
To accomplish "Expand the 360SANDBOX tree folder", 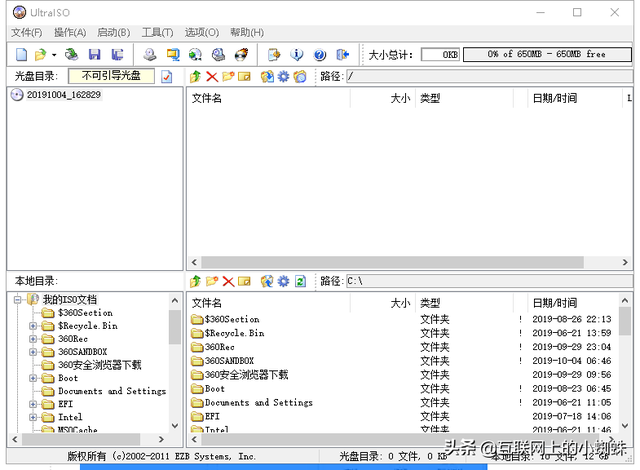I will (33, 352).
